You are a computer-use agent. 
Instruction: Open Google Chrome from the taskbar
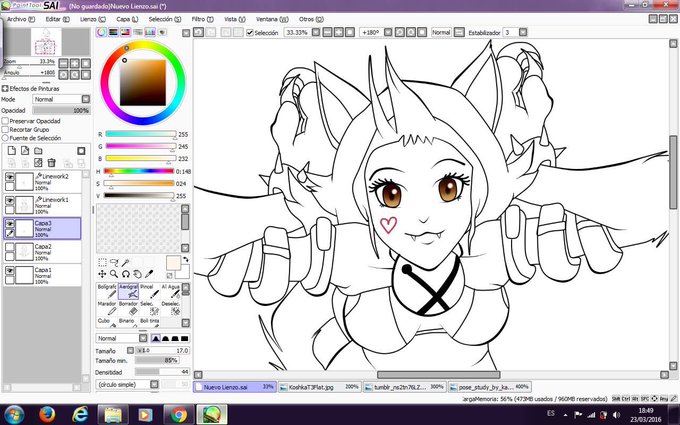tap(178, 415)
